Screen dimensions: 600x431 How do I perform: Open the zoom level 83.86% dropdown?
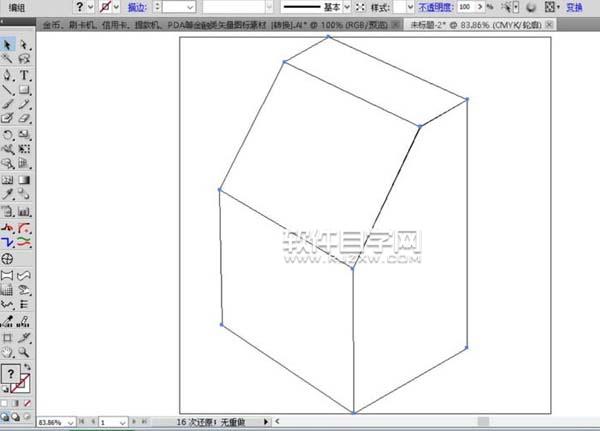click(70, 423)
